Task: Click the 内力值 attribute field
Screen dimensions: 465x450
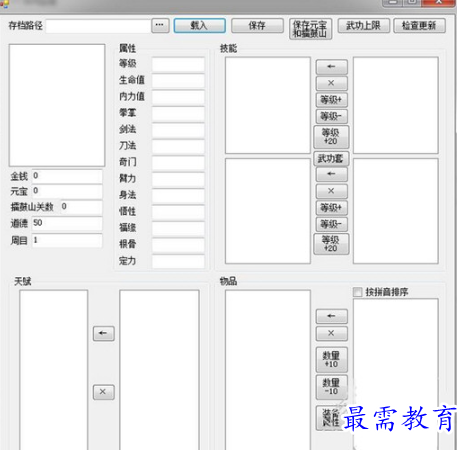Action: (x=178, y=97)
